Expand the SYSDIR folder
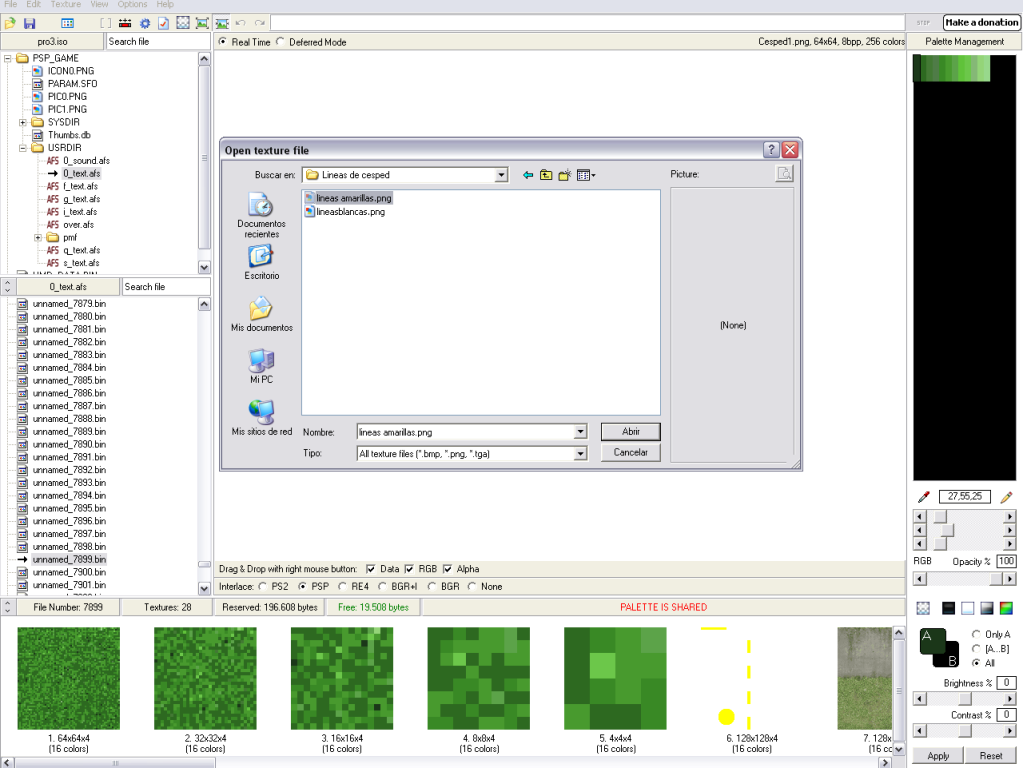 click(x=23, y=122)
